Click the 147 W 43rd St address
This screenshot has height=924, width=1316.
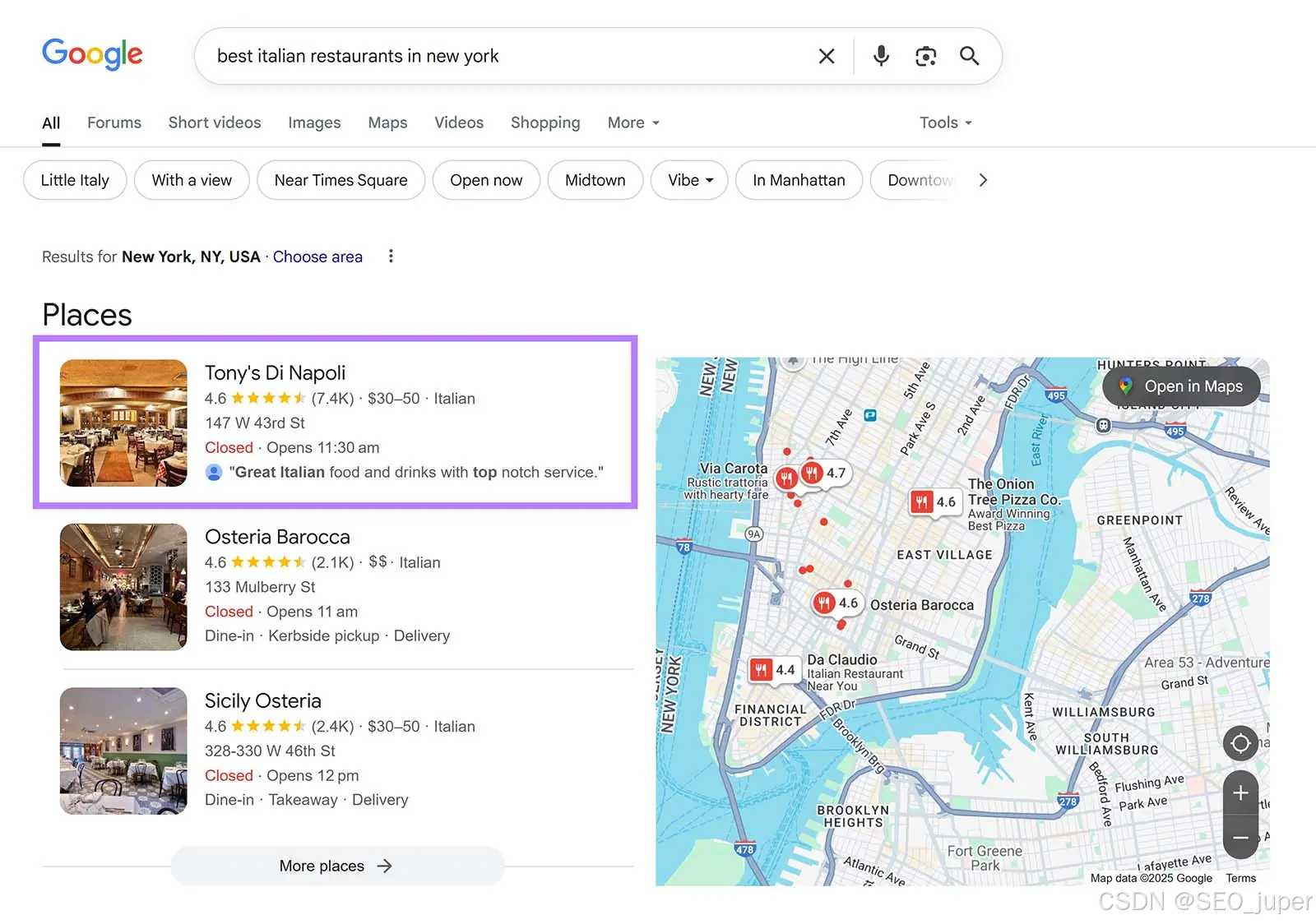coord(255,423)
